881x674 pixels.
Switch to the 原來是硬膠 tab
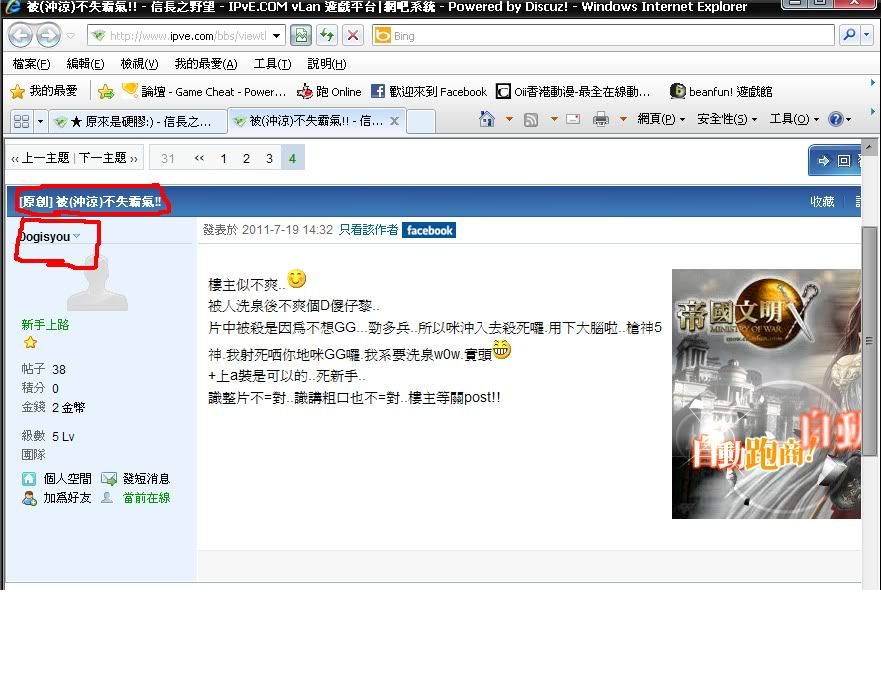click(x=137, y=121)
